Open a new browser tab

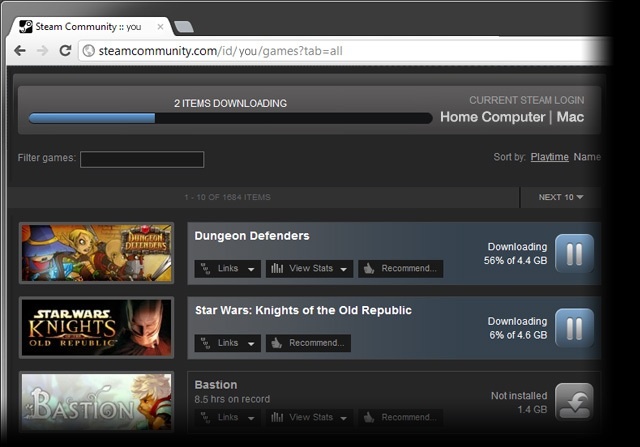coord(184,26)
